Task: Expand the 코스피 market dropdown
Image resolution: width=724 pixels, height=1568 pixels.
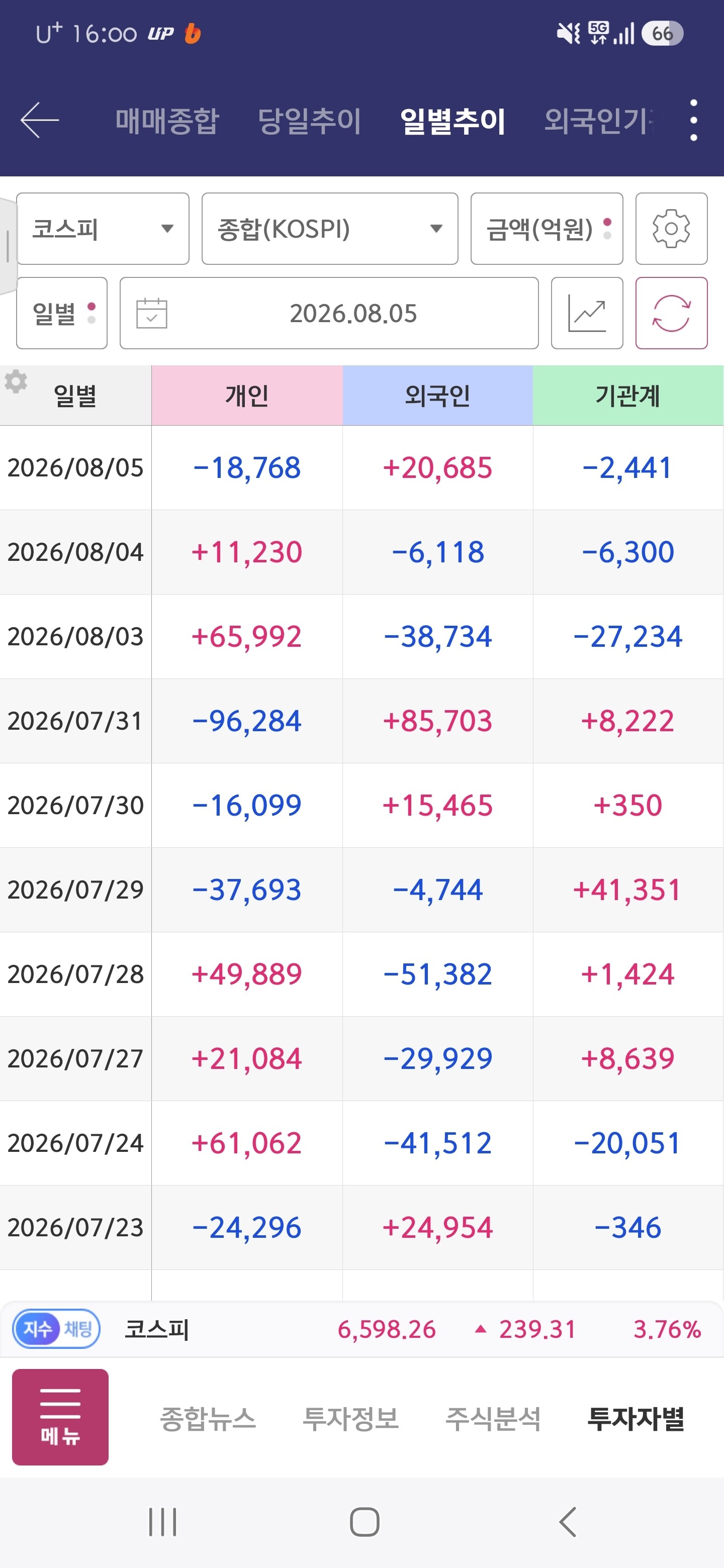Action: pos(103,229)
